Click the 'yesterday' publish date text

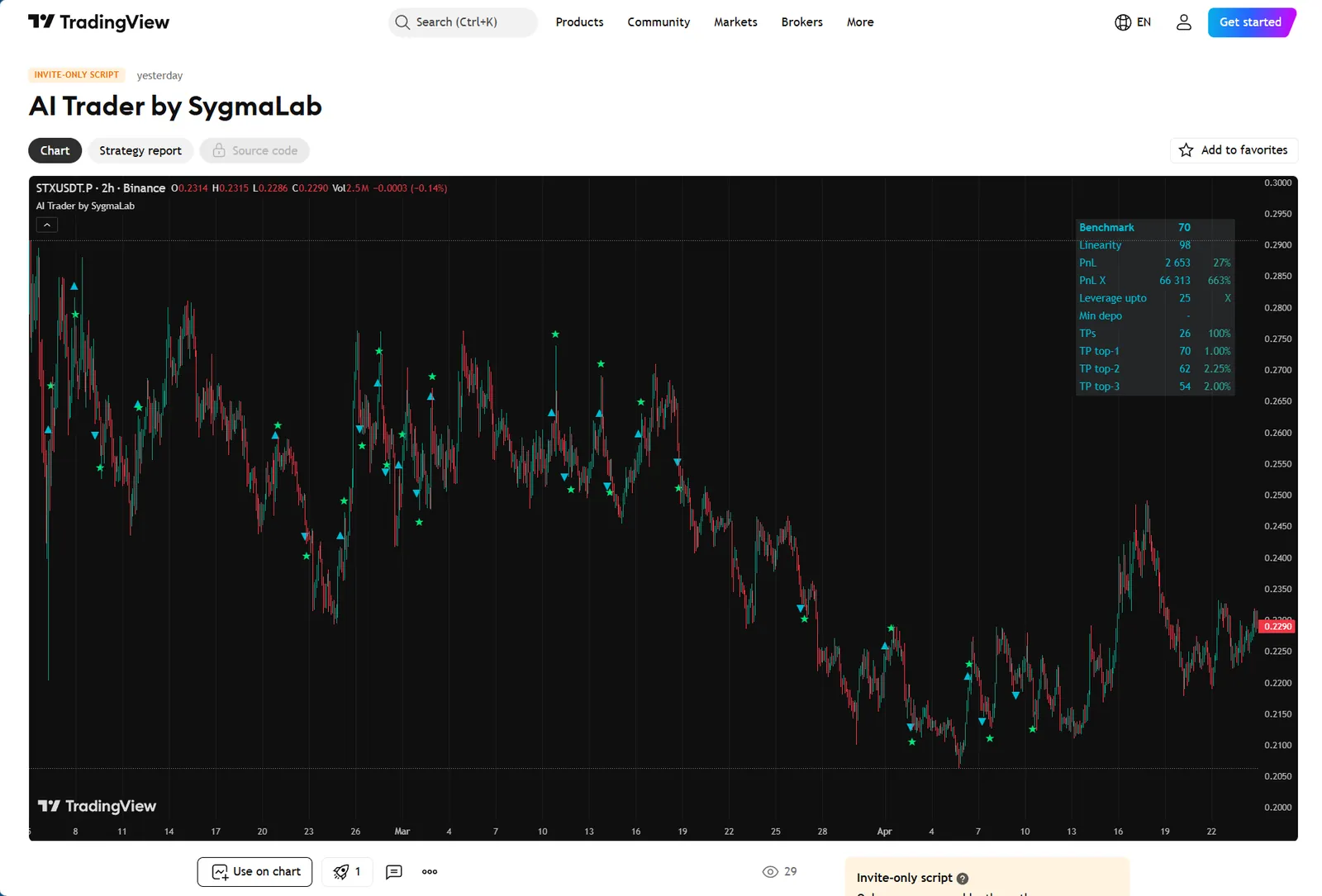(159, 75)
